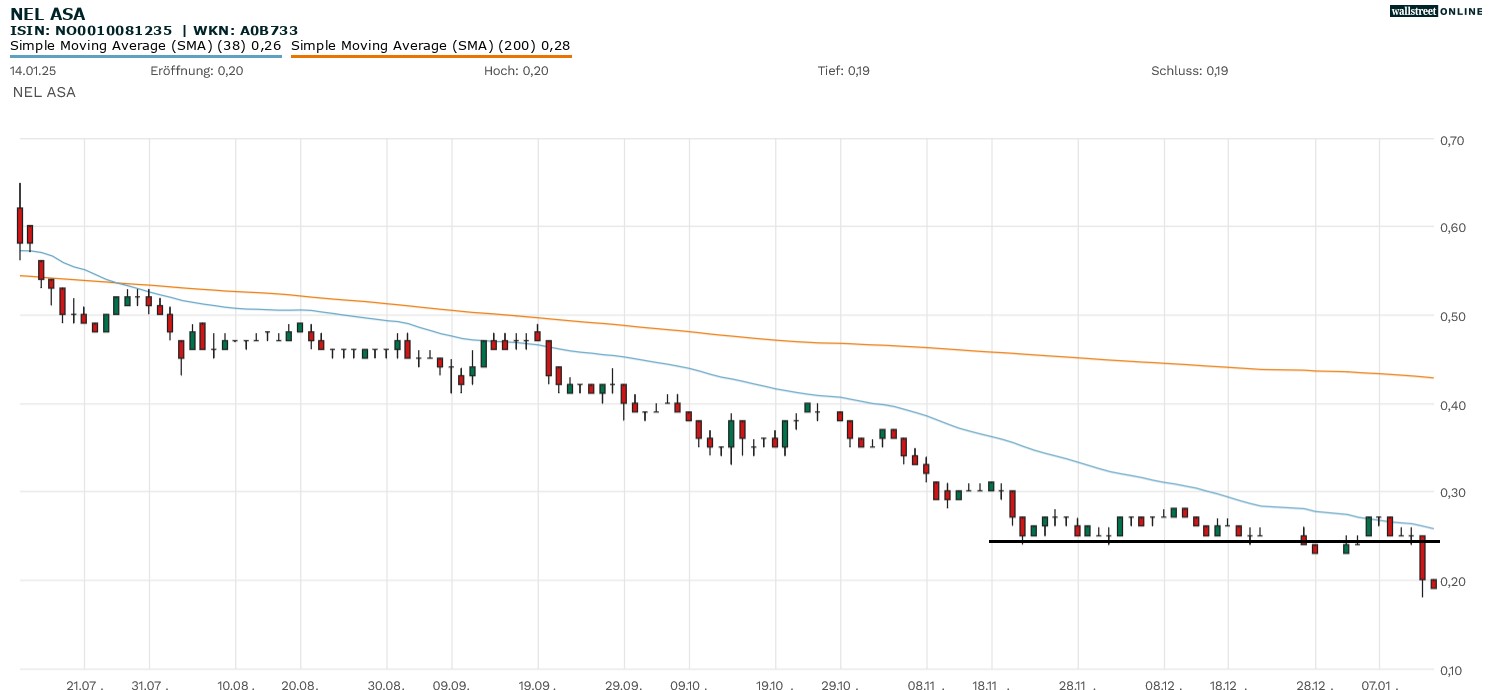This screenshot has width=1490, height=690.
Task: Click the Hoch: 0,20 value
Action: (516, 71)
